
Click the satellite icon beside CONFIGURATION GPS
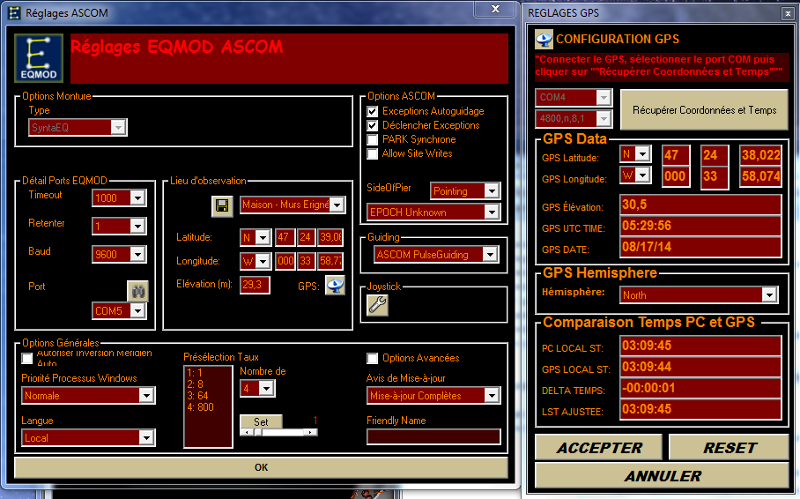544,39
